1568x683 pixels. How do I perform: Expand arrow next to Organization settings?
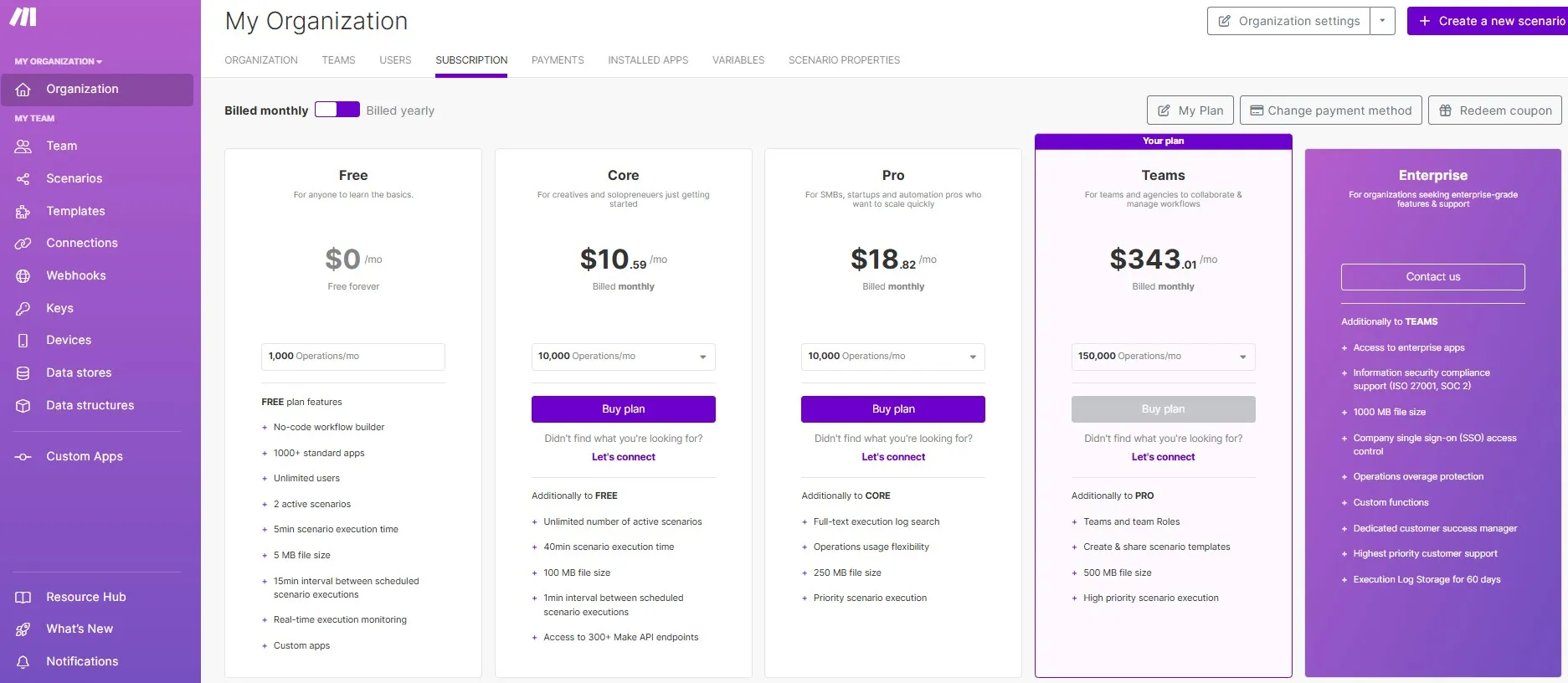1383,21
